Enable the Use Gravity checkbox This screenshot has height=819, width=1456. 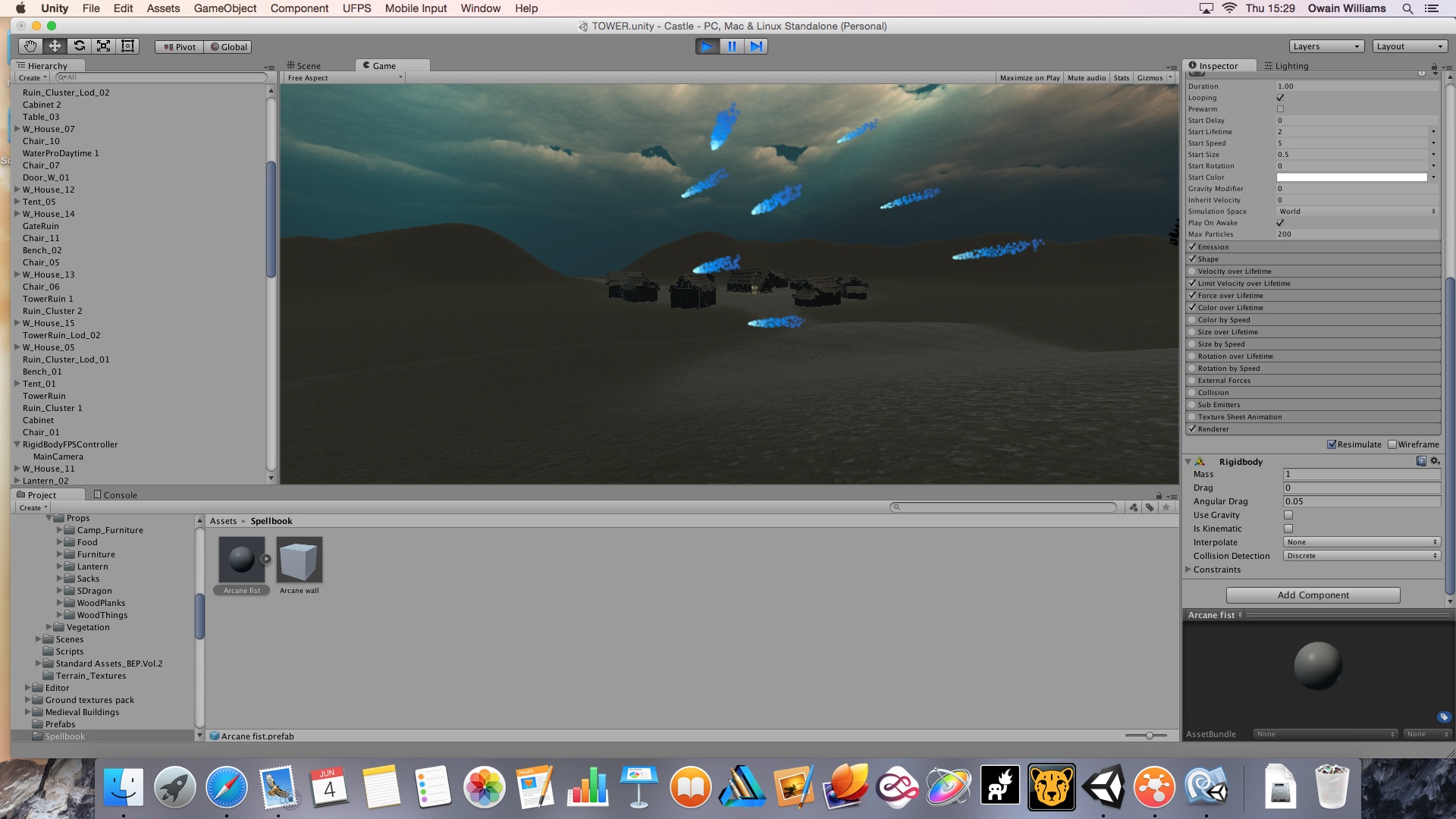point(1288,515)
